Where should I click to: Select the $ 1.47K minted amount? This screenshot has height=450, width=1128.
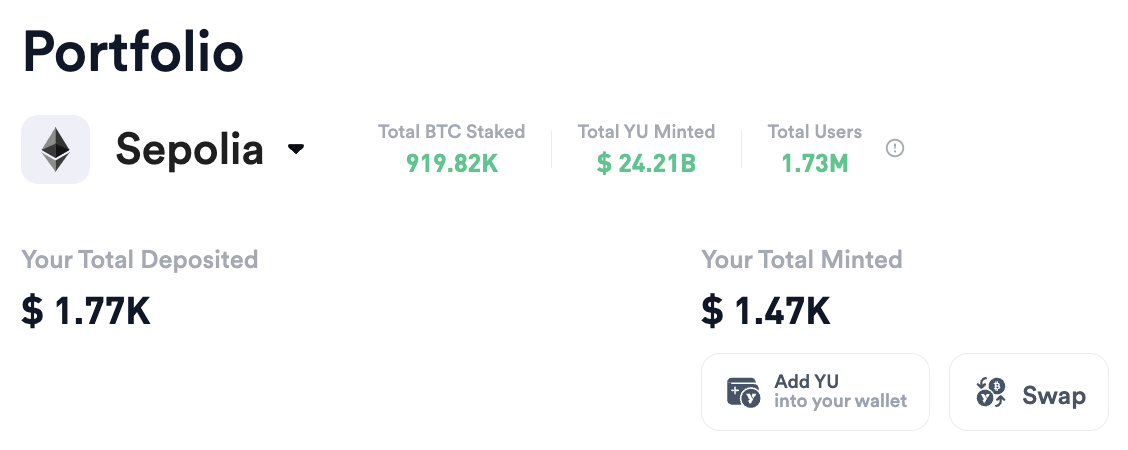766,311
